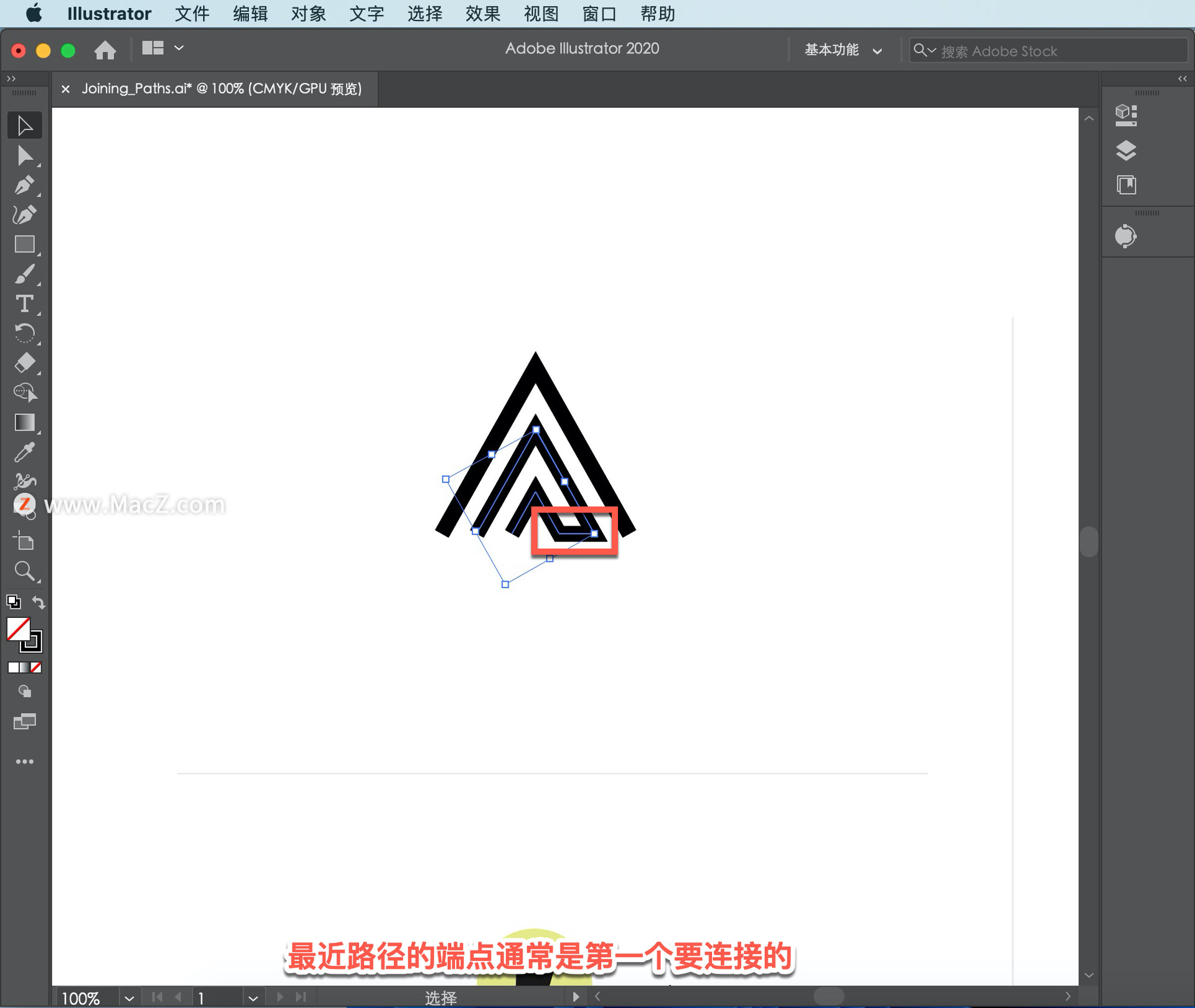The image size is (1195, 1008).
Task: Open the 窗口 menu
Action: coord(599,14)
